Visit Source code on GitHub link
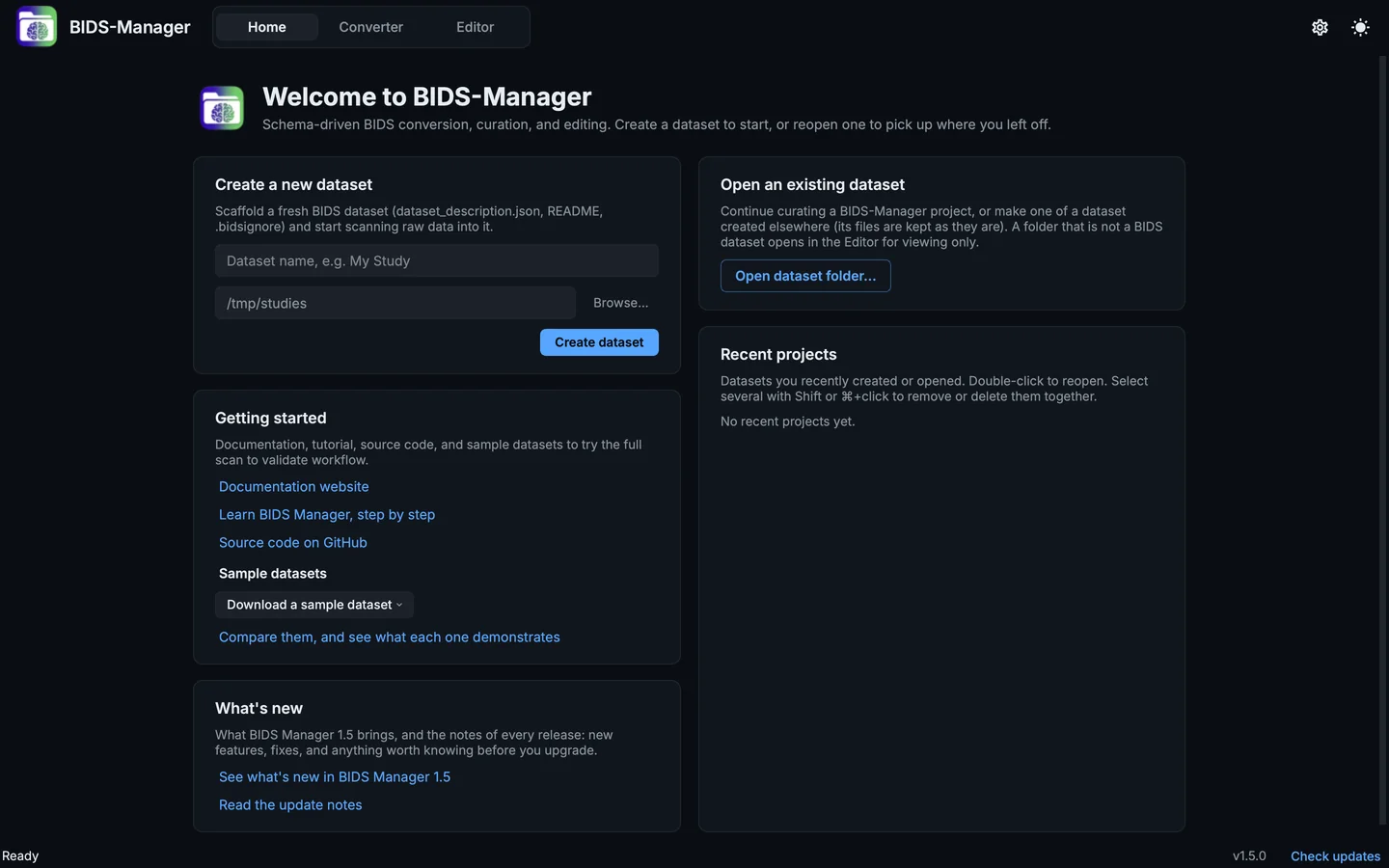Screen dimensions: 1389x868 [293, 543]
